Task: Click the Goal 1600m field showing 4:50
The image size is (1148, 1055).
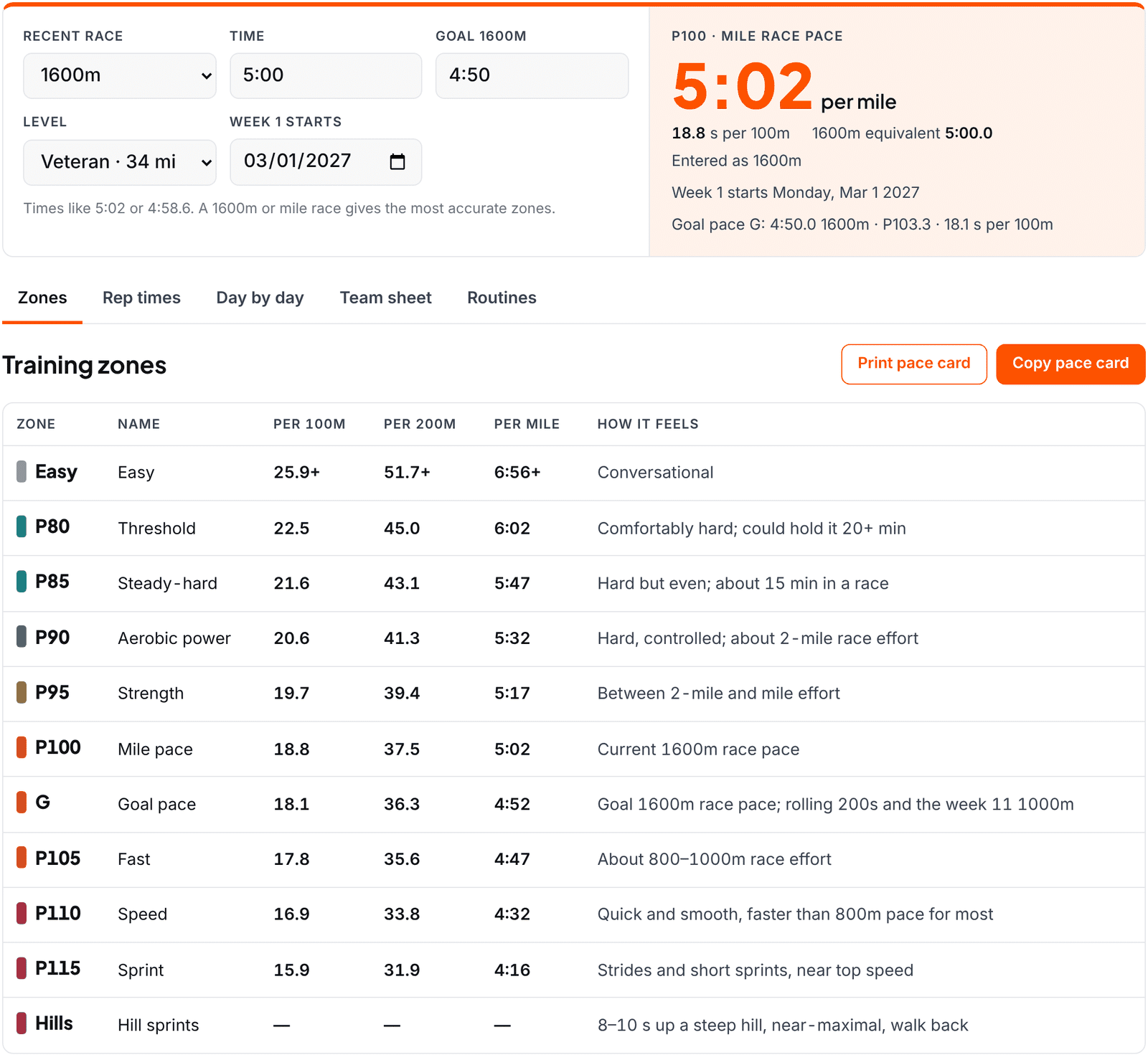Action: (532, 75)
